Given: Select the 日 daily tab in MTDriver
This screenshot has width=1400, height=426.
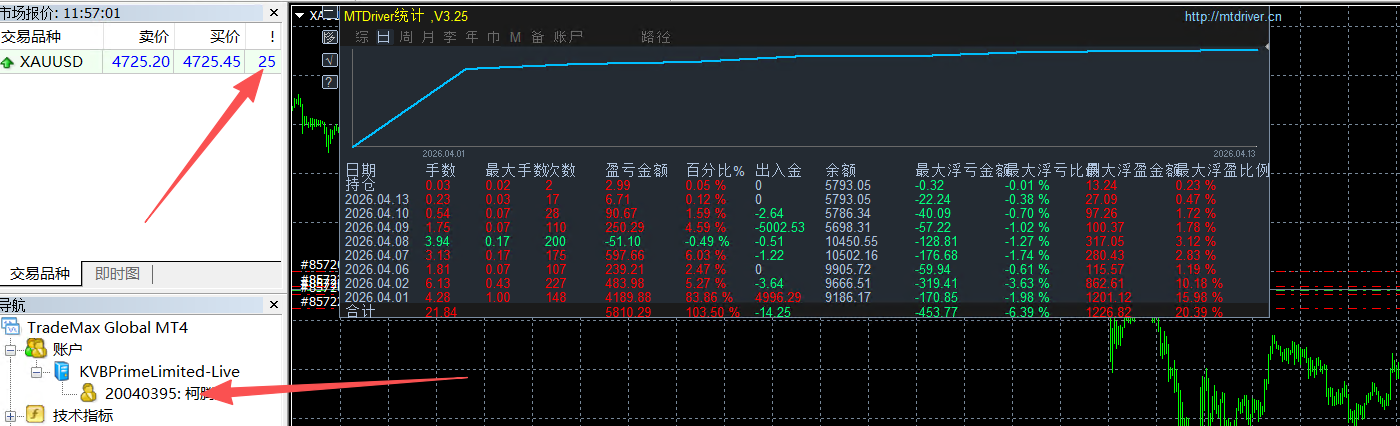Looking at the screenshot, I should pyautogui.click(x=383, y=37).
